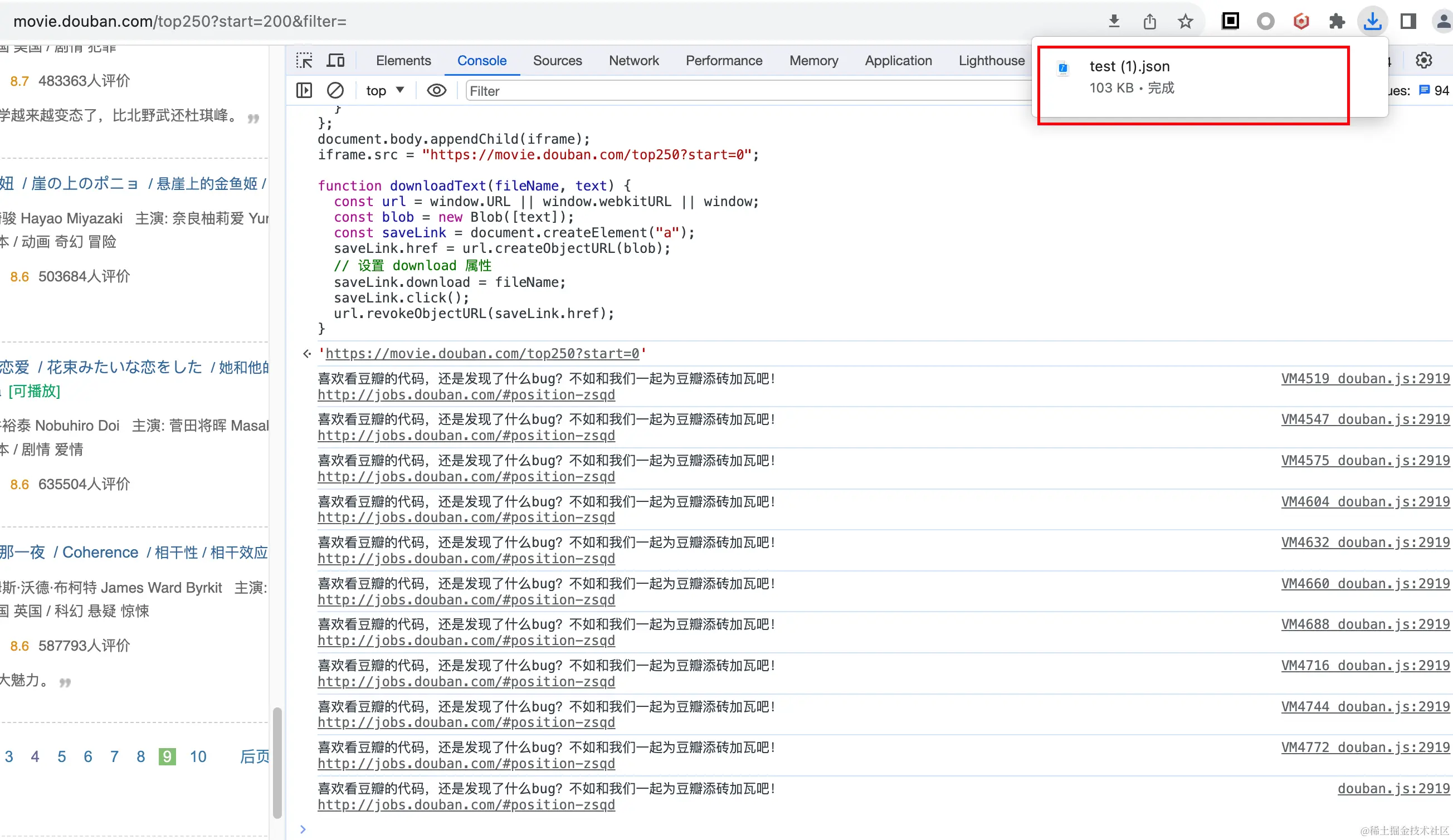Switch to the Elements tab
Screen dimensions: 1453x840
[x=403, y=61]
